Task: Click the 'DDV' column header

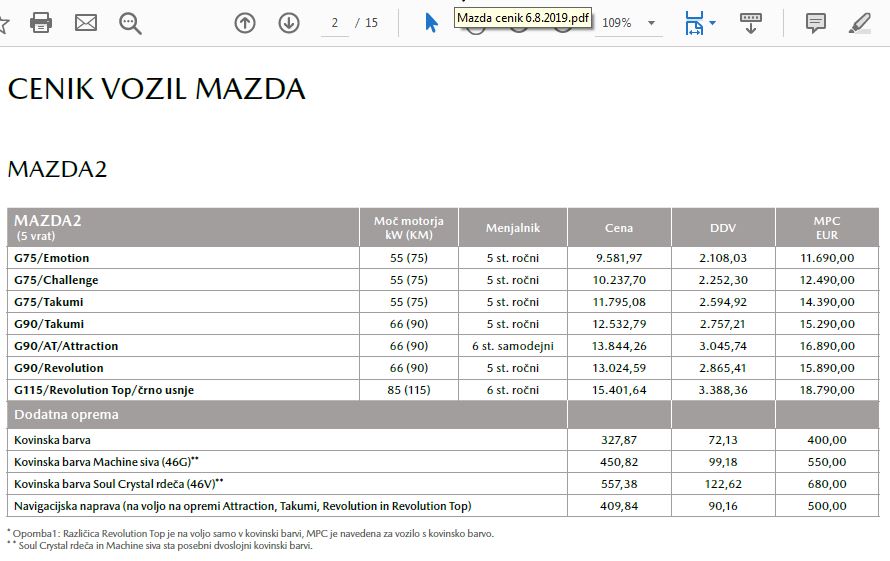Action: point(723,228)
